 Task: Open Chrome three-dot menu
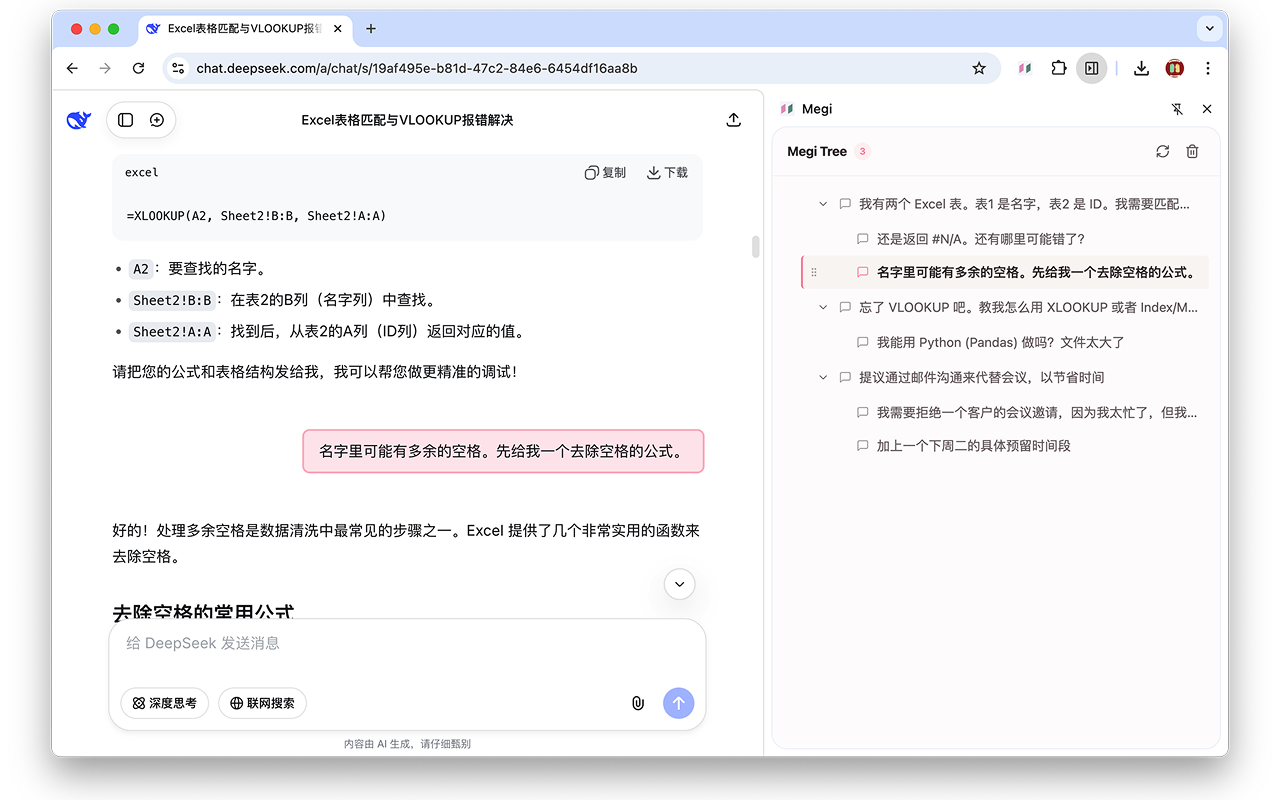click(x=1208, y=68)
